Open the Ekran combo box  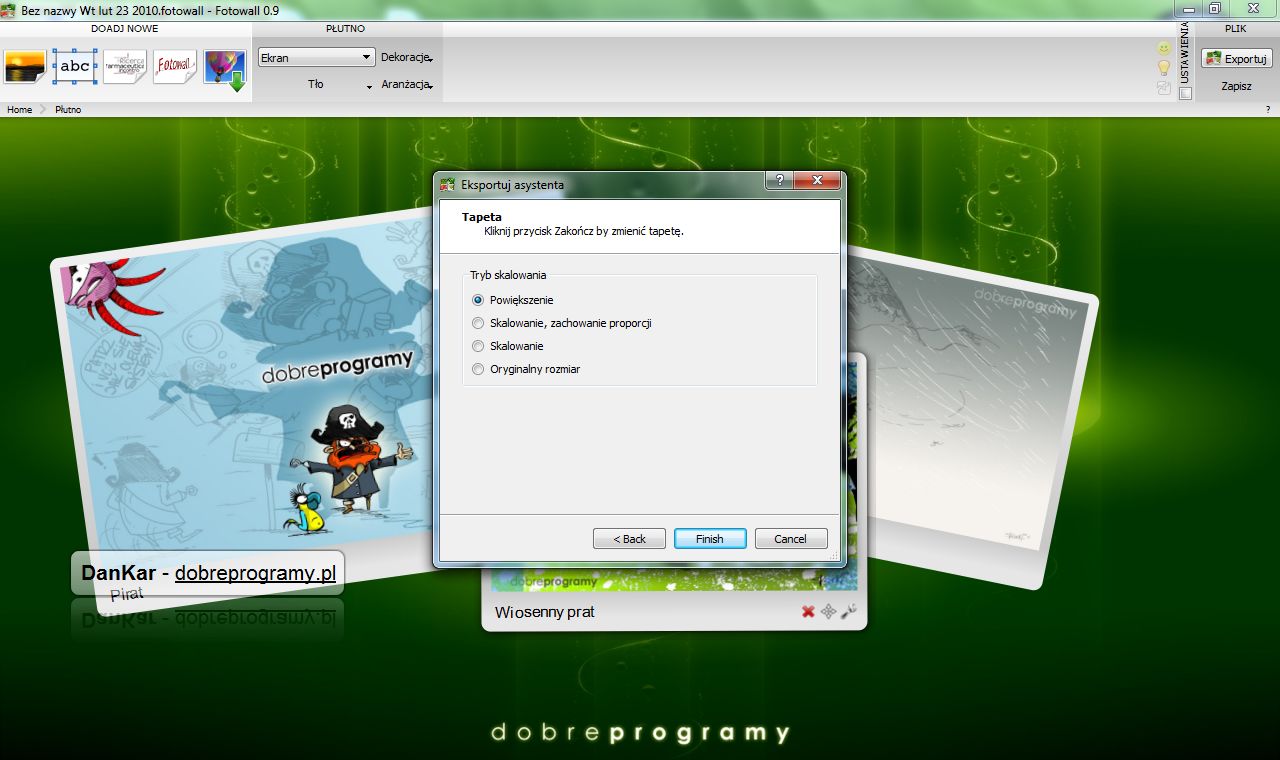316,58
